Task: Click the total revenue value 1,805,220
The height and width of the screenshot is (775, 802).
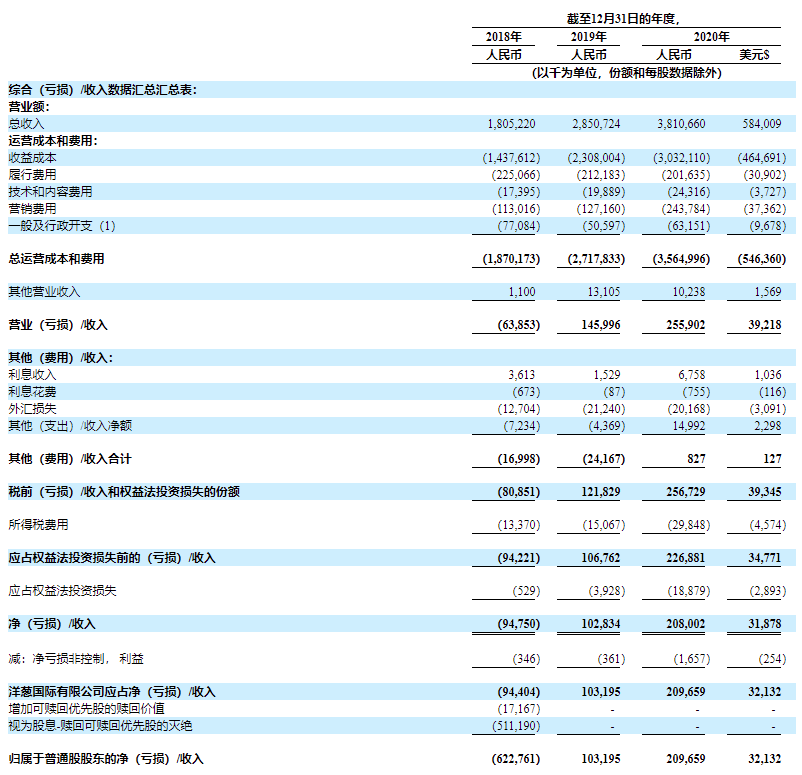Action: coord(511,124)
